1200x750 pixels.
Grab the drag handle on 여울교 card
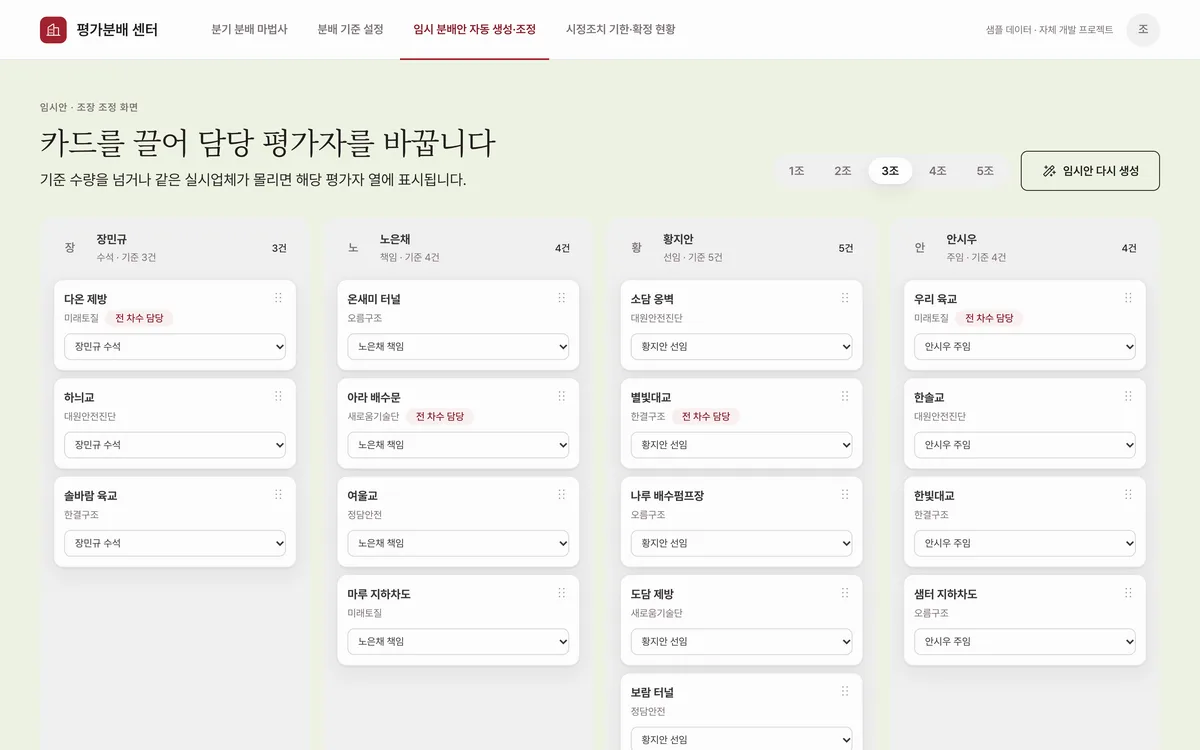[561, 495]
